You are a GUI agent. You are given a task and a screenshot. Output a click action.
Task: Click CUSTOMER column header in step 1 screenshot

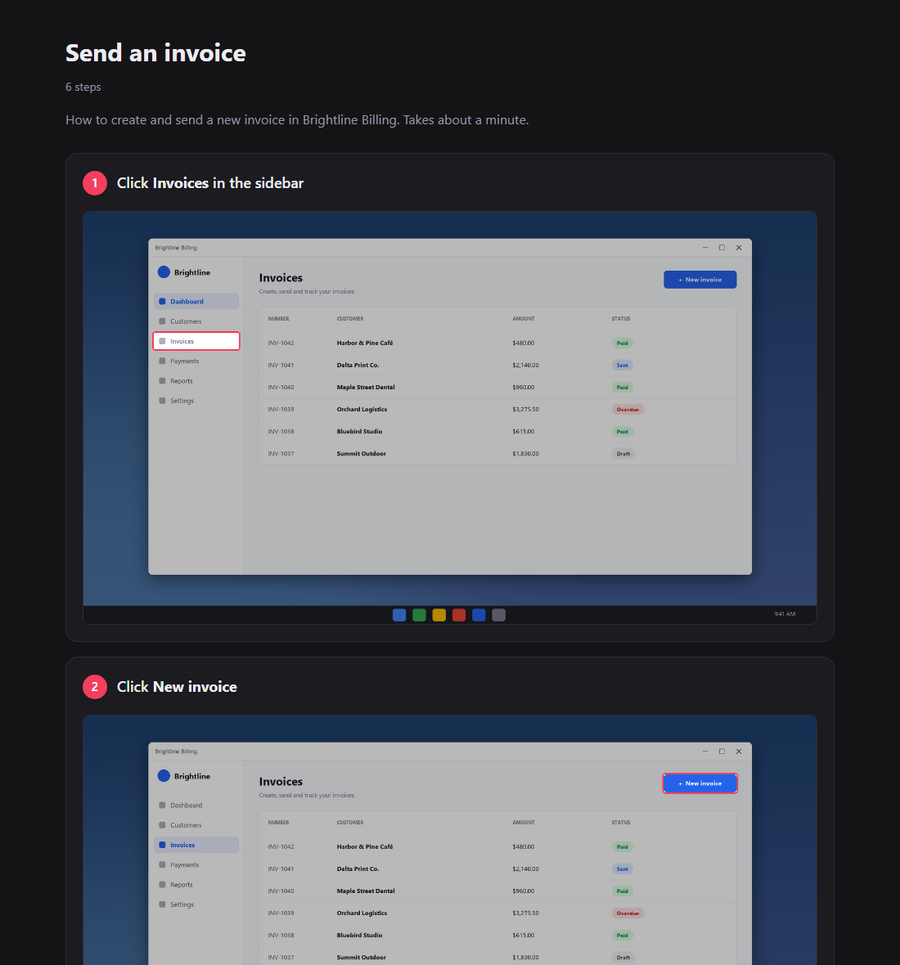tap(350, 319)
